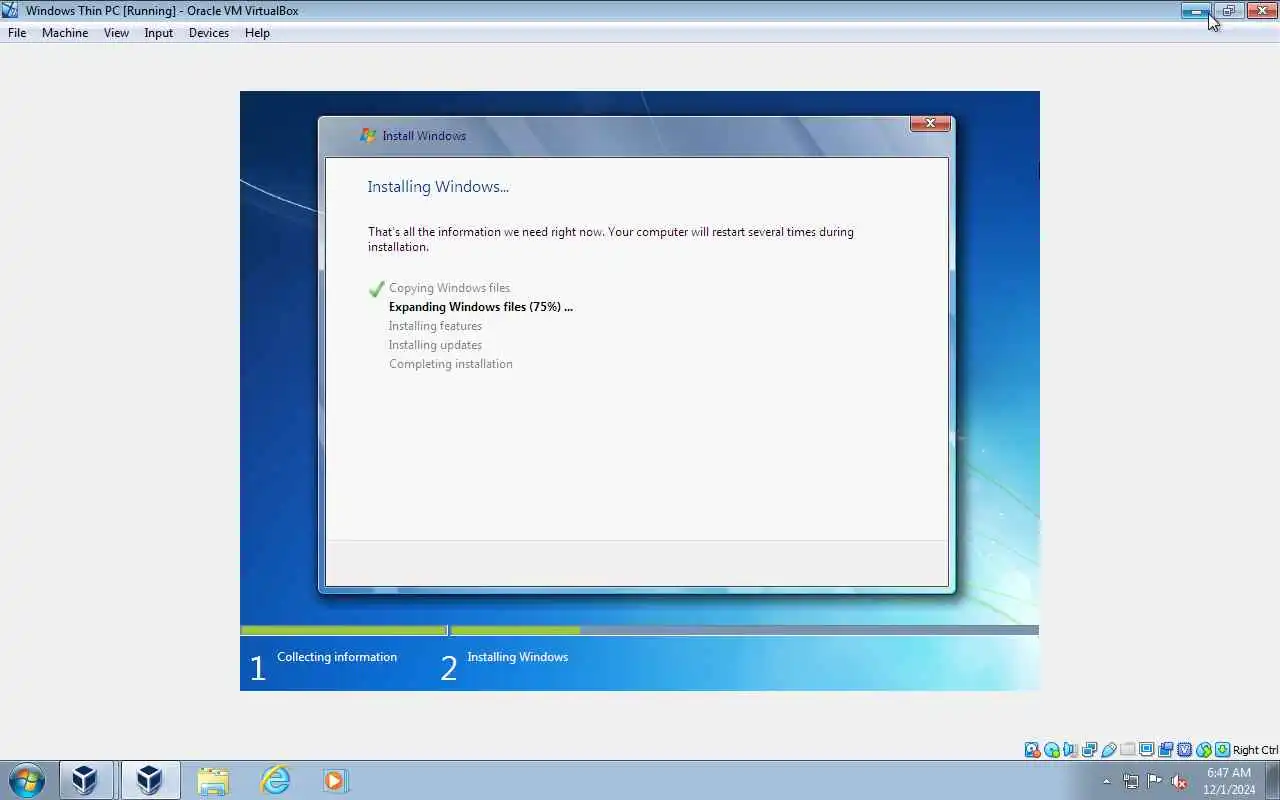Screen dimensions: 1280x800
Task: Click the Windows logo in Install Windows title
Action: (x=368, y=135)
